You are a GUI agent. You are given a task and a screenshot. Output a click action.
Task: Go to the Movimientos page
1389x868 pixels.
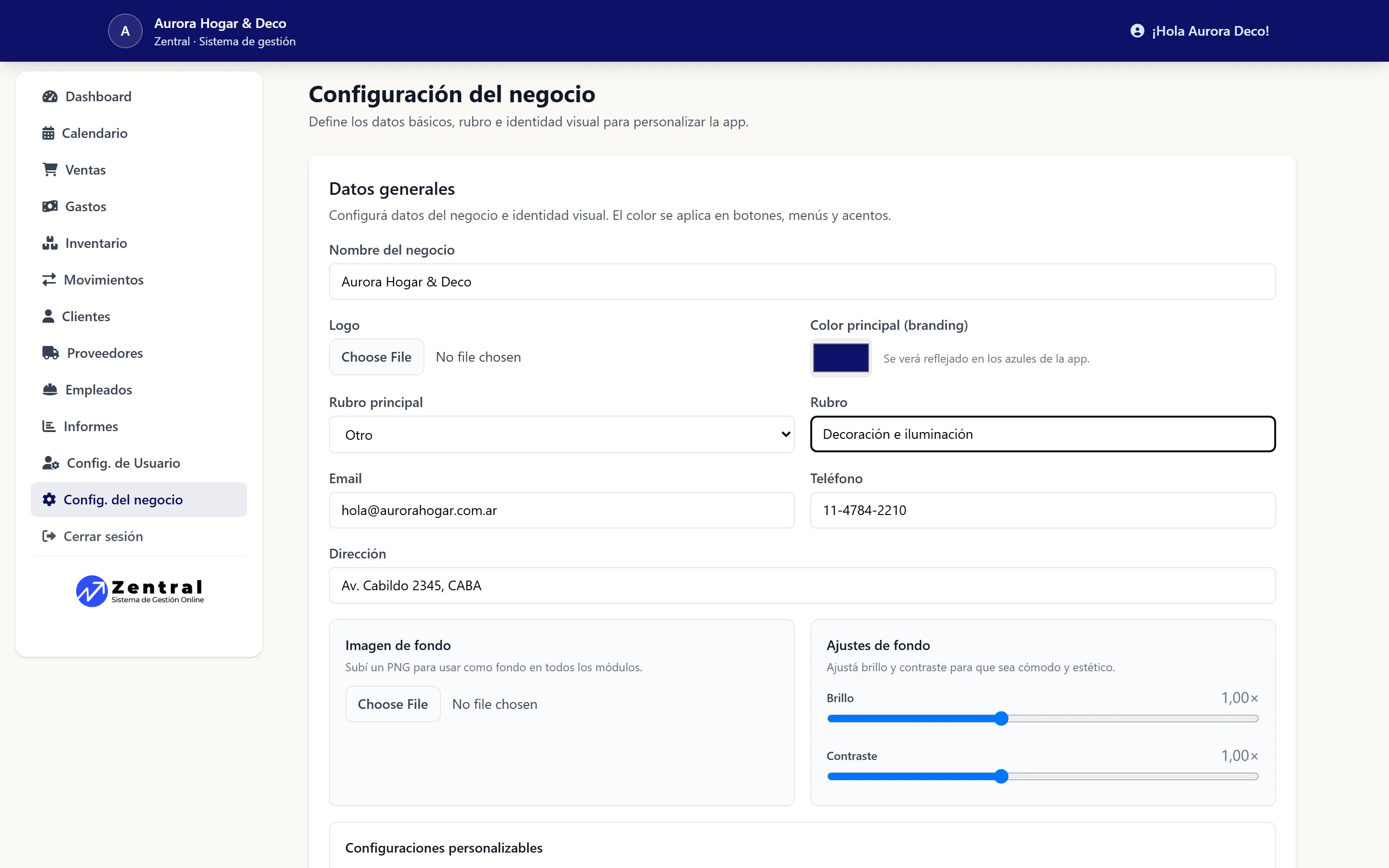pyautogui.click(x=139, y=280)
